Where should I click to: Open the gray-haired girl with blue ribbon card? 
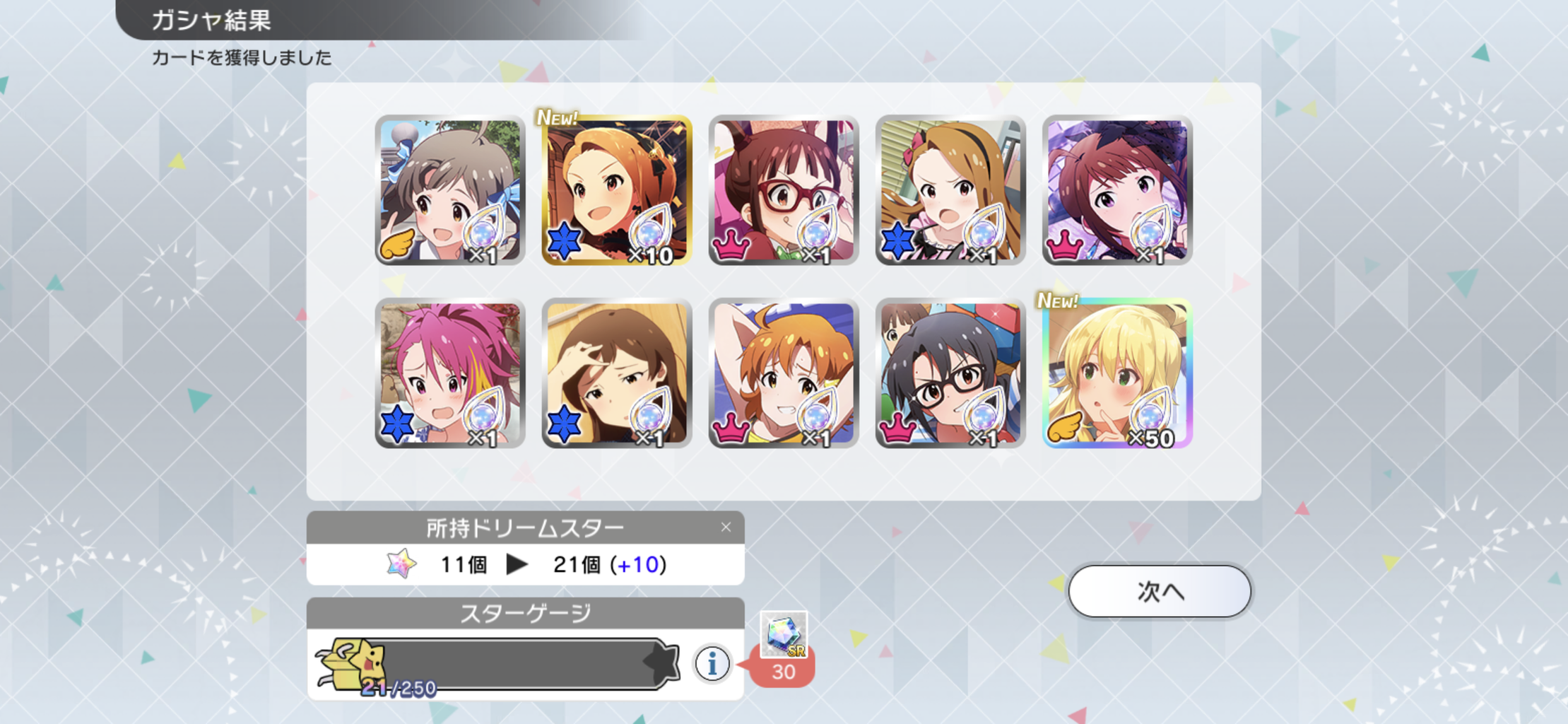click(450, 190)
